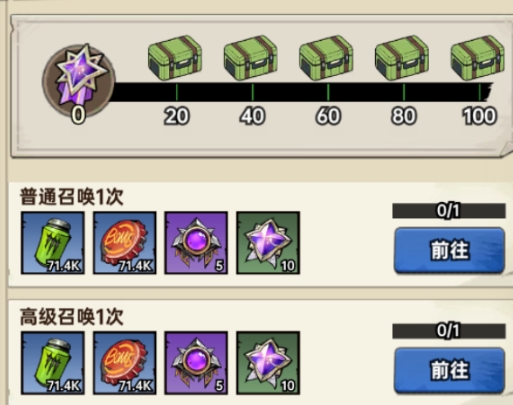The image size is (513, 405).
Task: Select green can reward in 高级召唤1次 row
Action: click(53, 363)
